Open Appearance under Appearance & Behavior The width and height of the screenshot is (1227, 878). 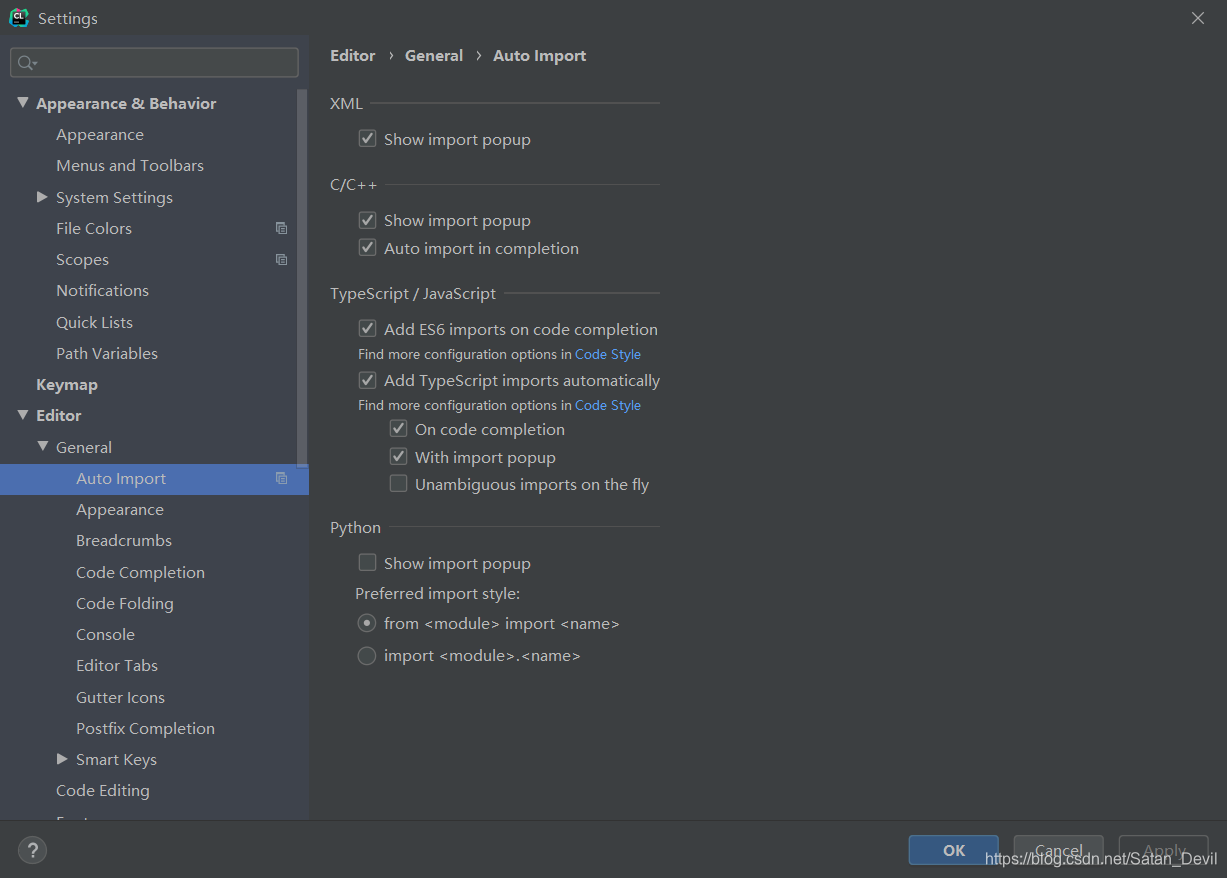tap(100, 135)
